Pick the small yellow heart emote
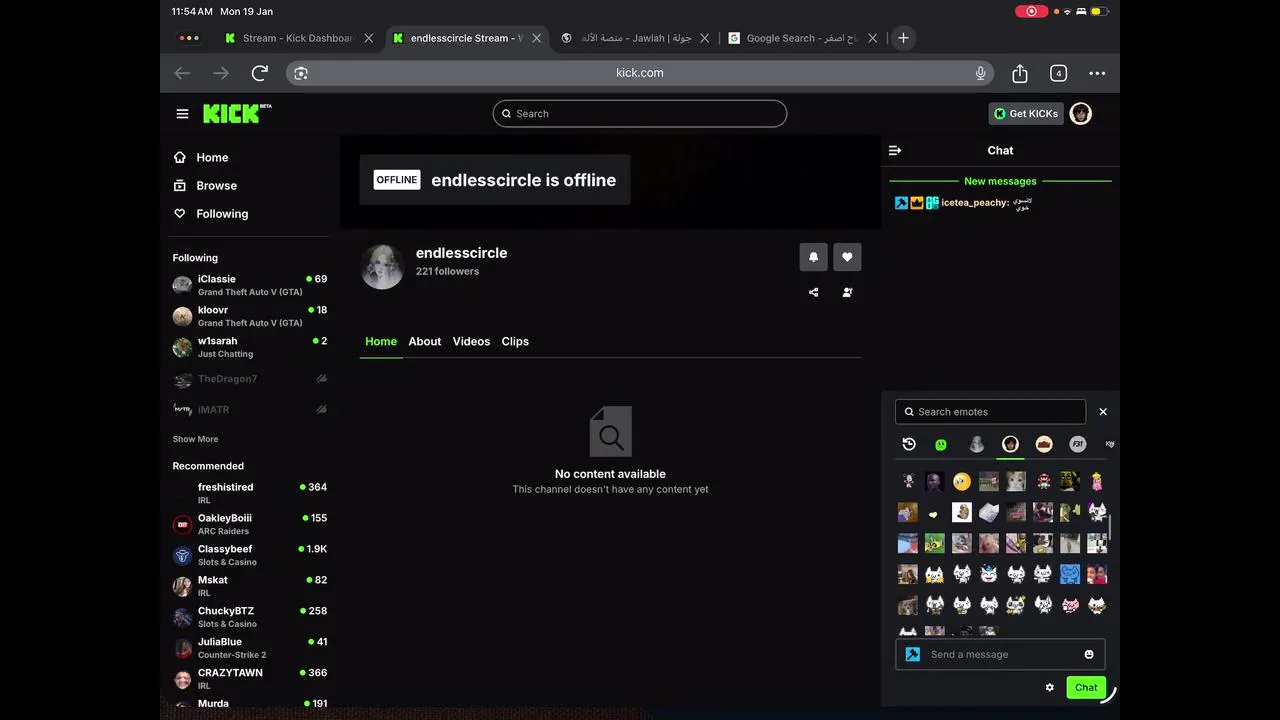The width and height of the screenshot is (1280, 720). tap(934, 513)
